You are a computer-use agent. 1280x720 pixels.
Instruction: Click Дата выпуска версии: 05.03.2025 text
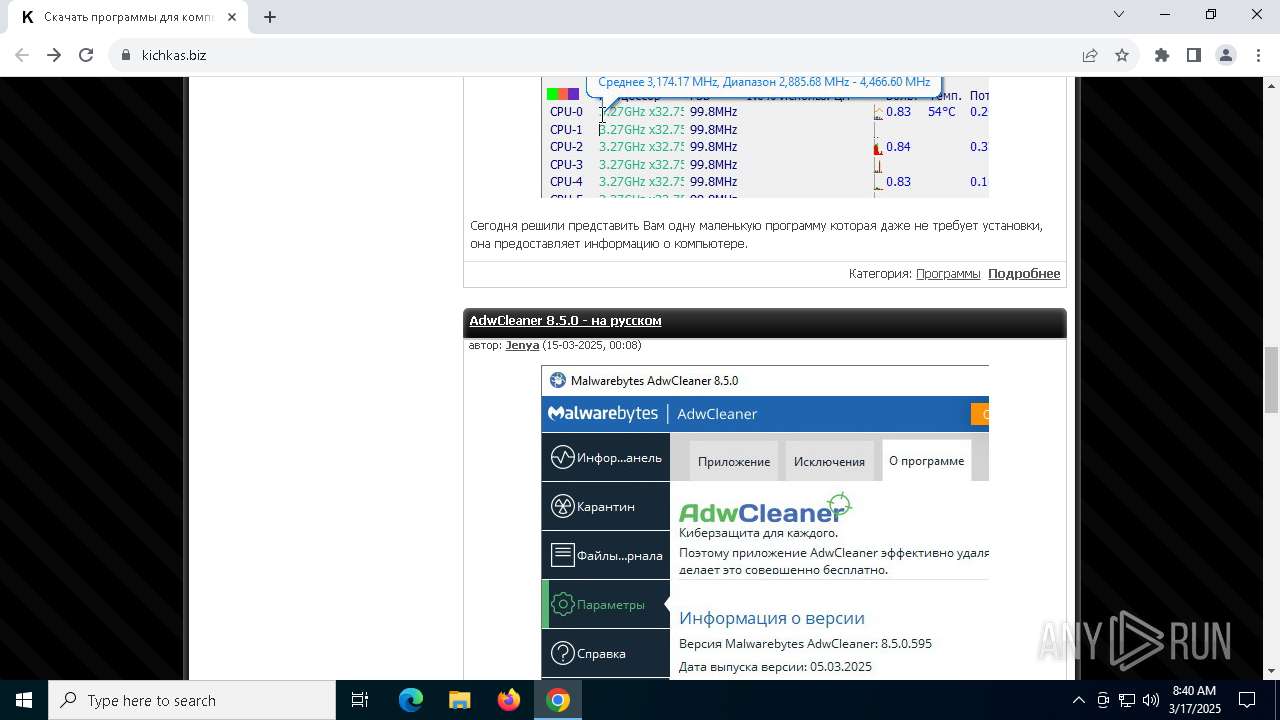click(775, 666)
